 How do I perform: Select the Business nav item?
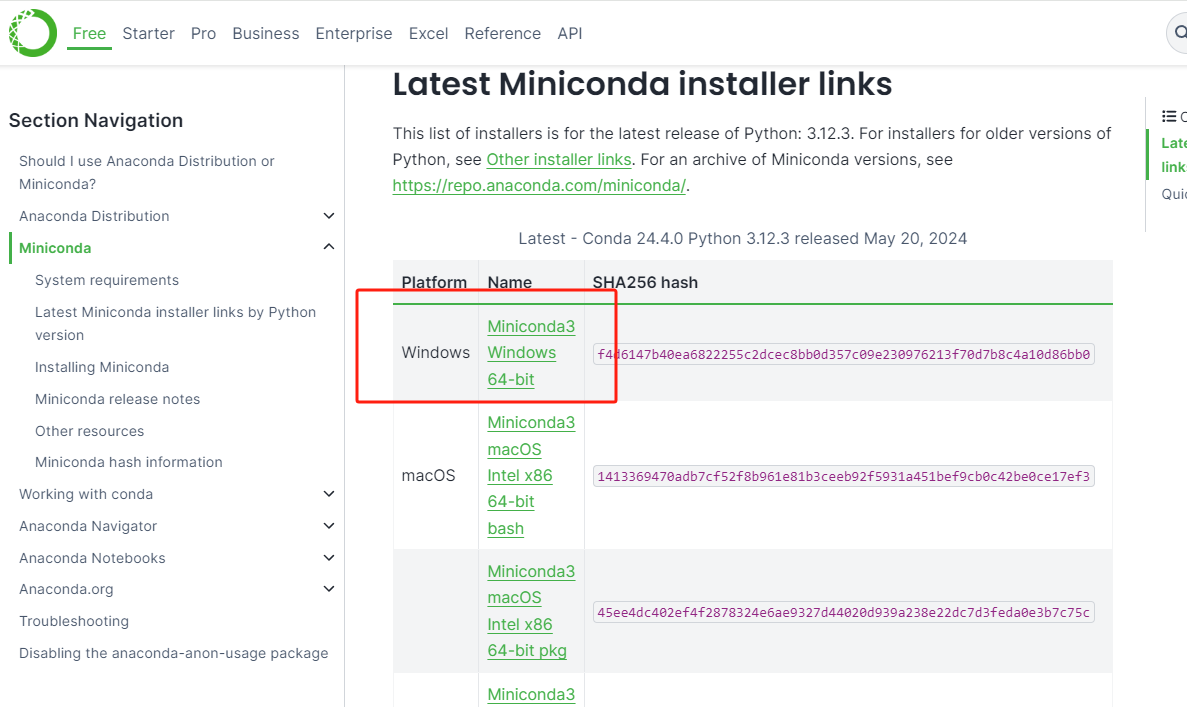coord(265,33)
